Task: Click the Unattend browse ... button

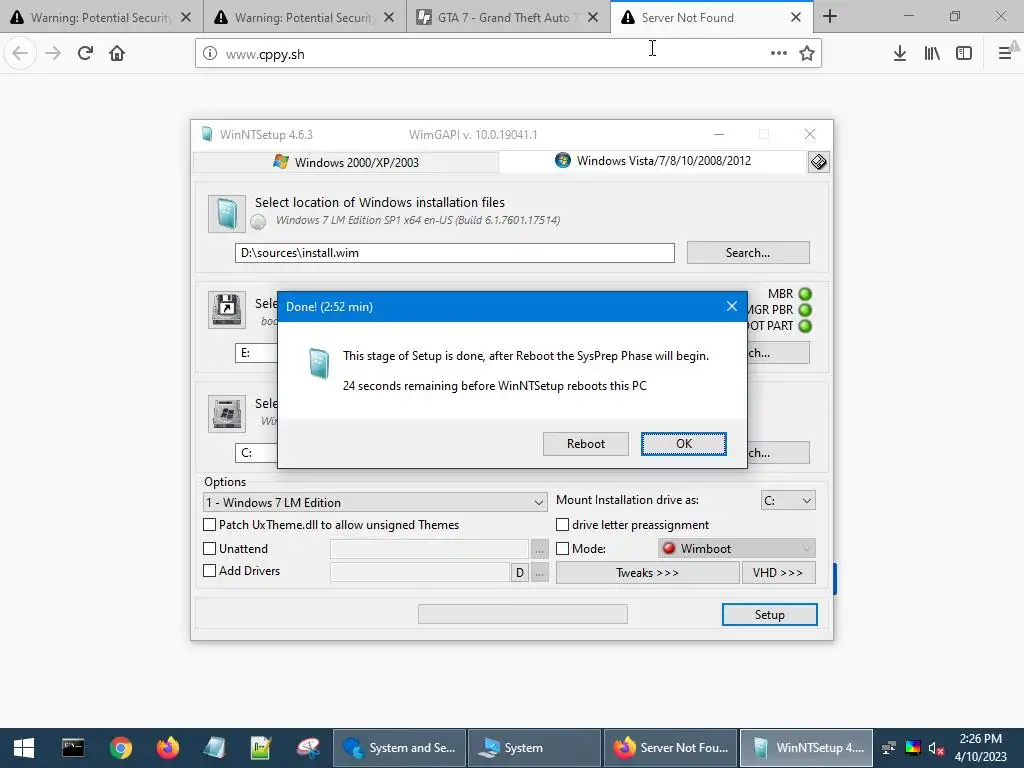Action: 539,549
